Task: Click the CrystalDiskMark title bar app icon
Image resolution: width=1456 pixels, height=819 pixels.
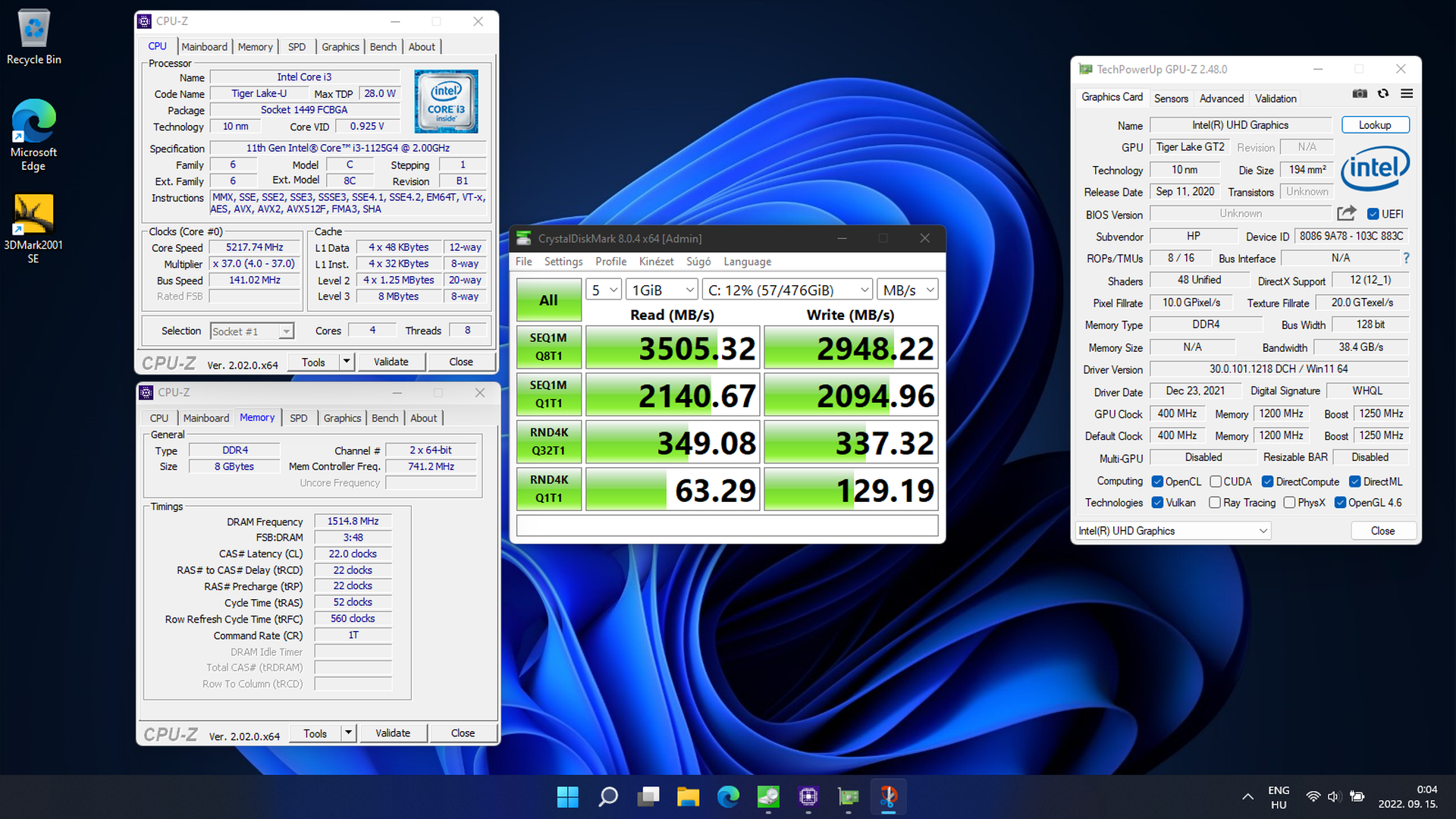Action: (523, 238)
